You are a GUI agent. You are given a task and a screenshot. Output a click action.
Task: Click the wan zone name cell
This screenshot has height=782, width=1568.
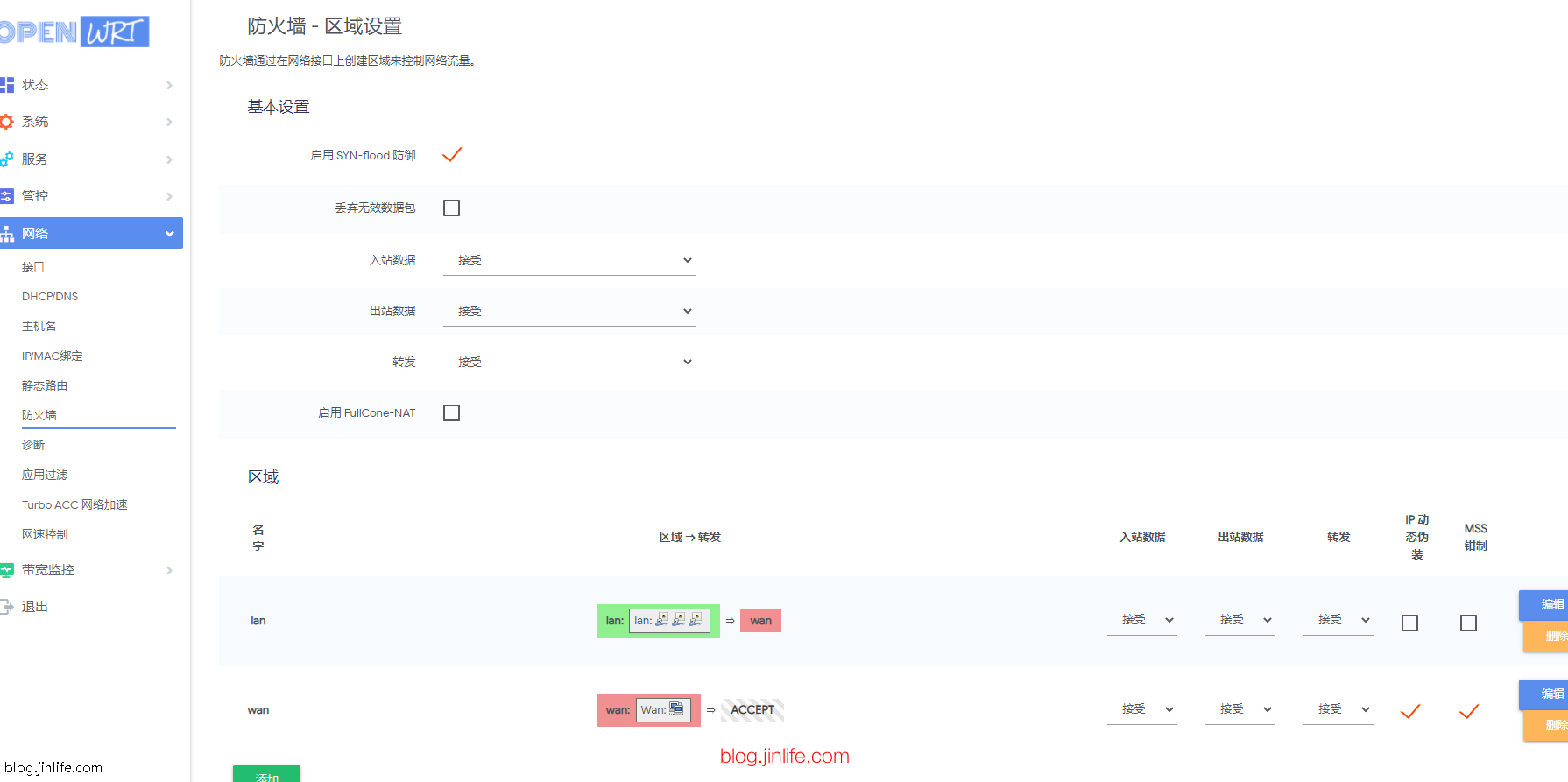coord(258,710)
